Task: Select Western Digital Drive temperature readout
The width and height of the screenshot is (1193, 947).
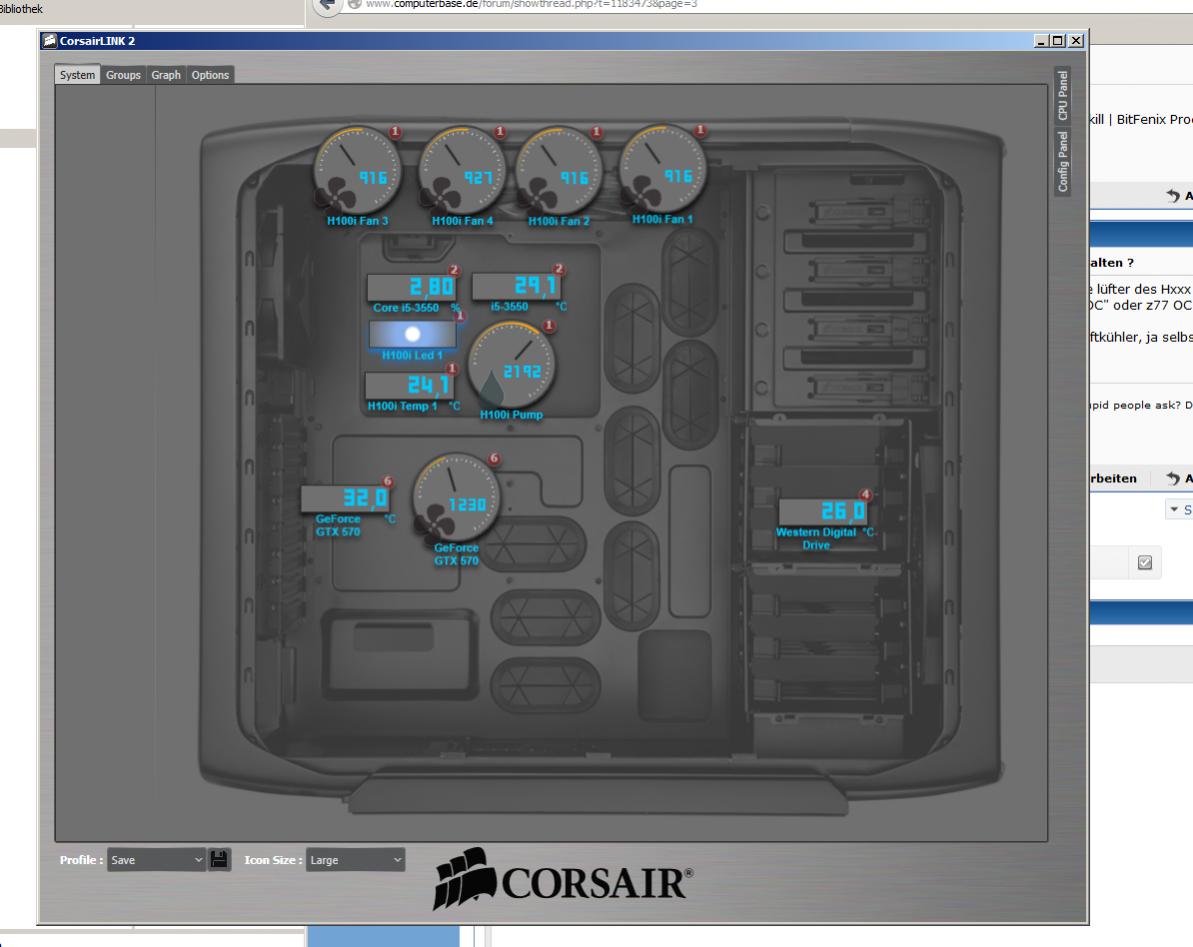Action: (822, 510)
